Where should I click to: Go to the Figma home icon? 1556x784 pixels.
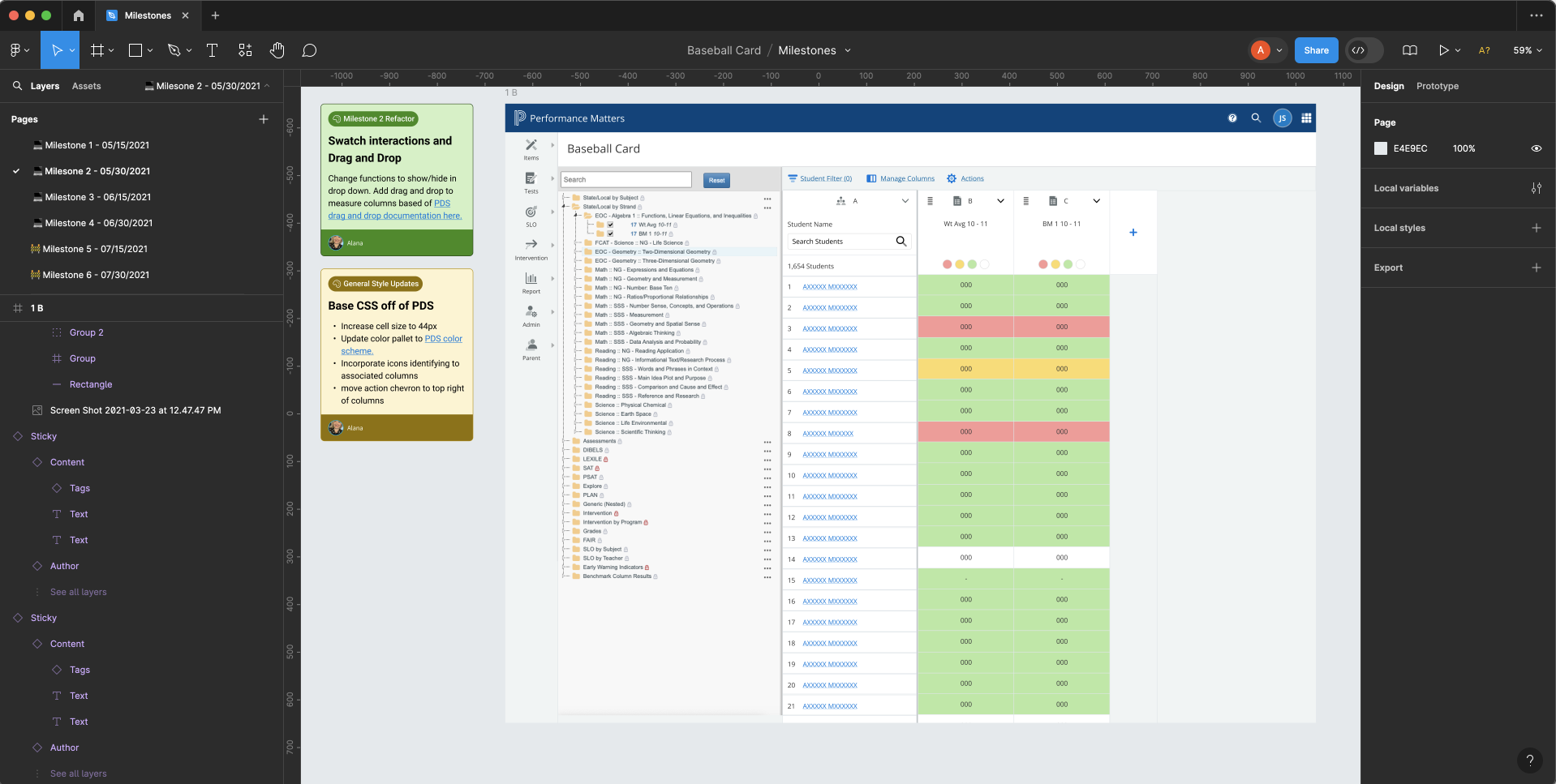click(78, 15)
